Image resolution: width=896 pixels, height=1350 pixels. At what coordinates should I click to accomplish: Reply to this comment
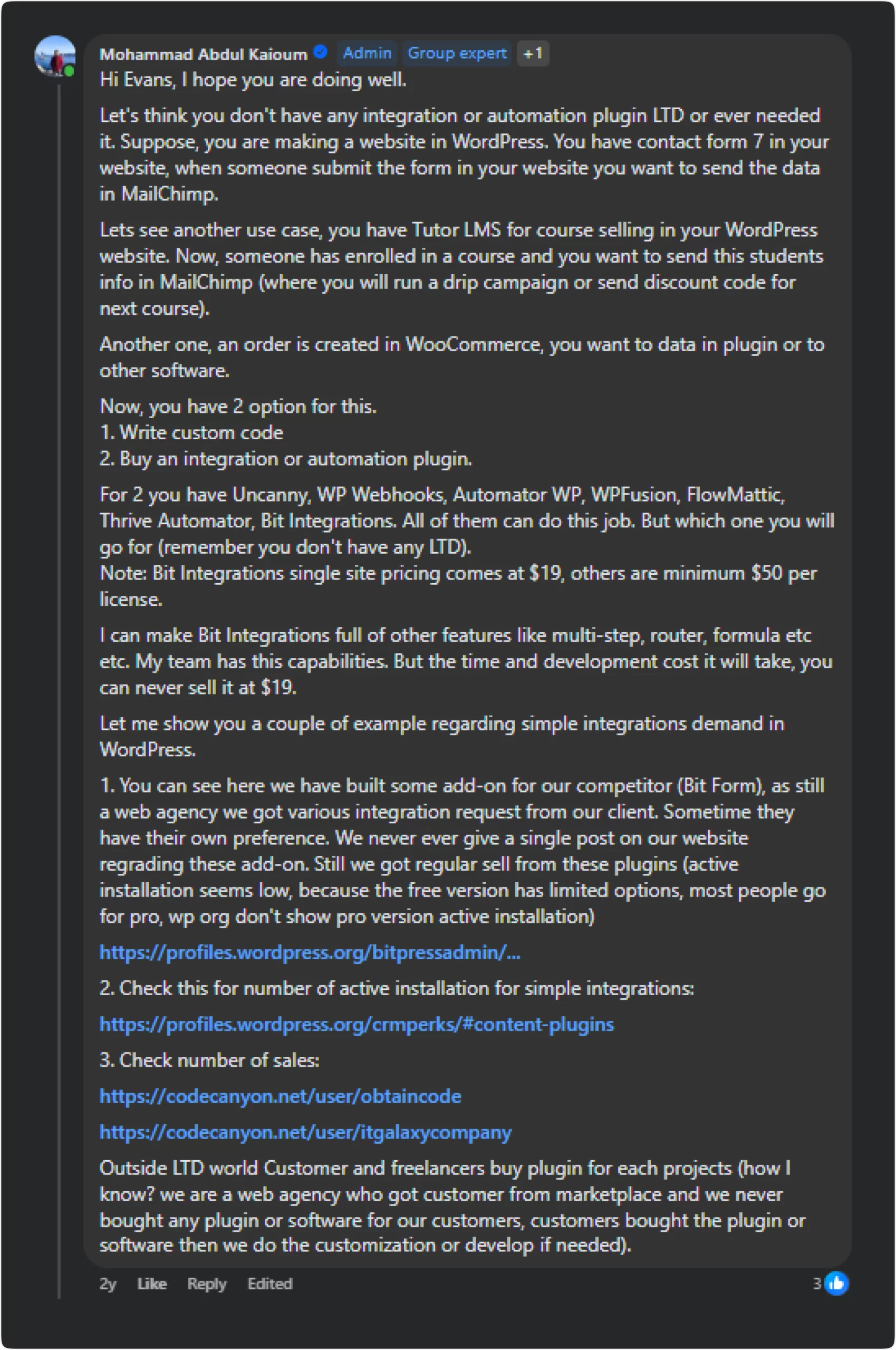[207, 1284]
